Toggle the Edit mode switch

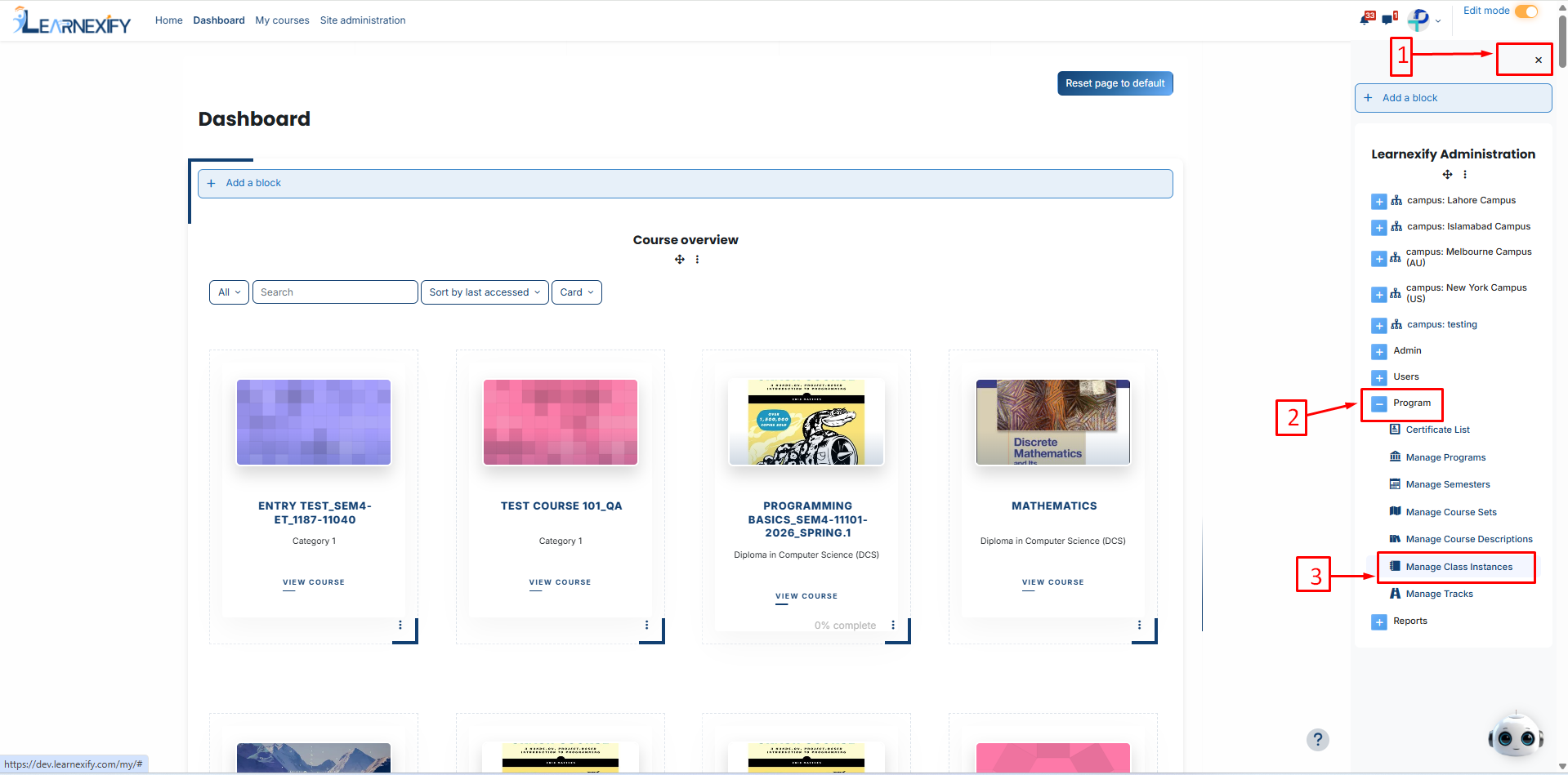point(1526,11)
